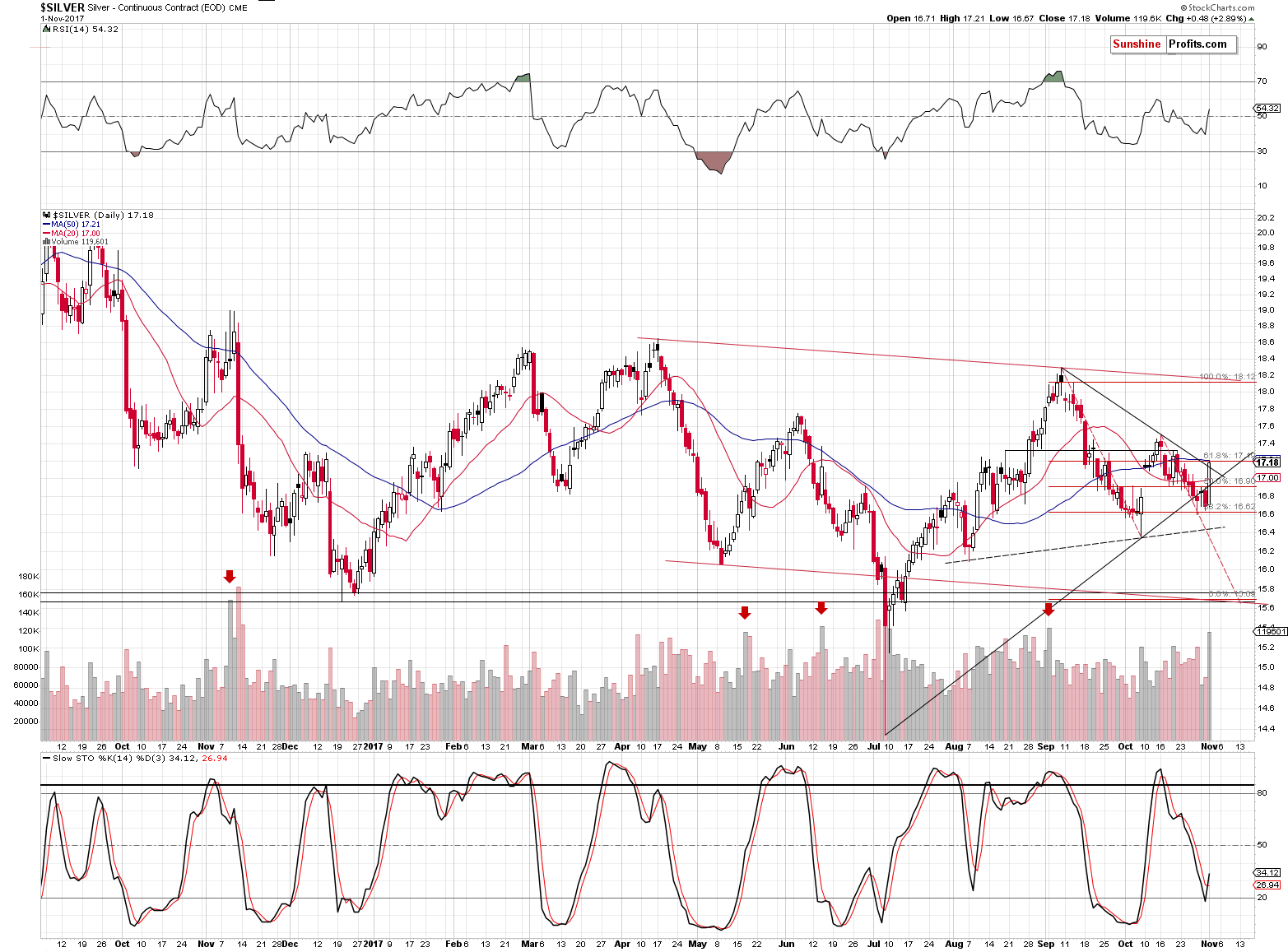Click the '100.0%: 18.12' Fibonacci label
The height and width of the screenshot is (952, 1288).
pos(1227,377)
